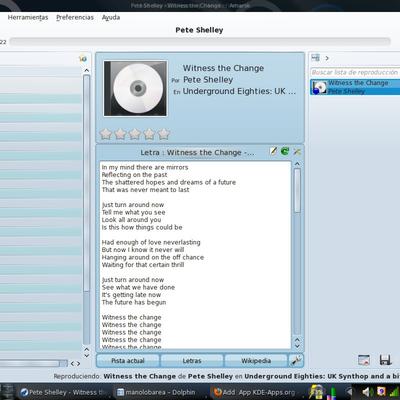
Task: Rate the track one star
Action: [x=106, y=134]
